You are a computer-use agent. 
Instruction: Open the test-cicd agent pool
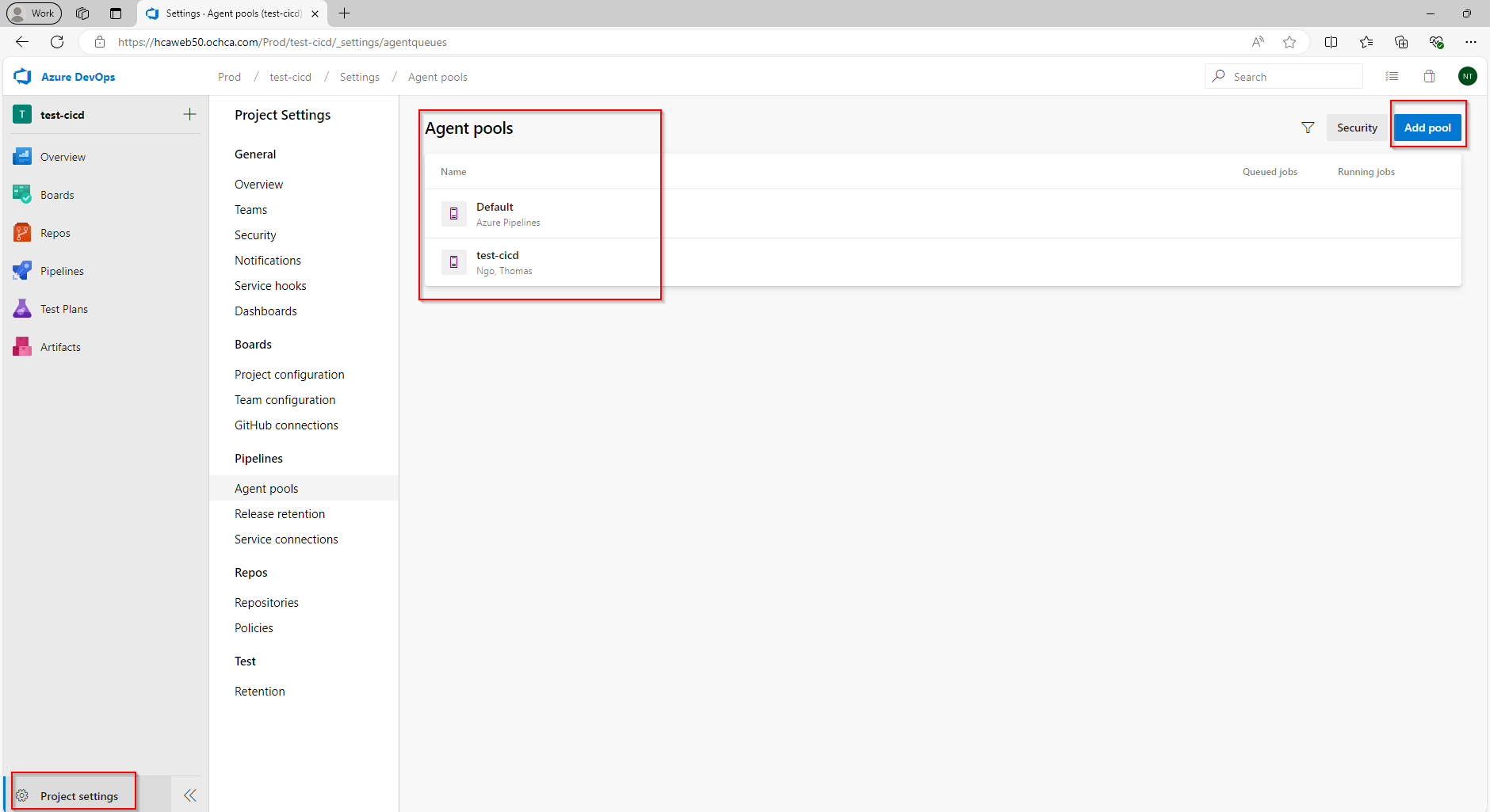(x=943, y=262)
